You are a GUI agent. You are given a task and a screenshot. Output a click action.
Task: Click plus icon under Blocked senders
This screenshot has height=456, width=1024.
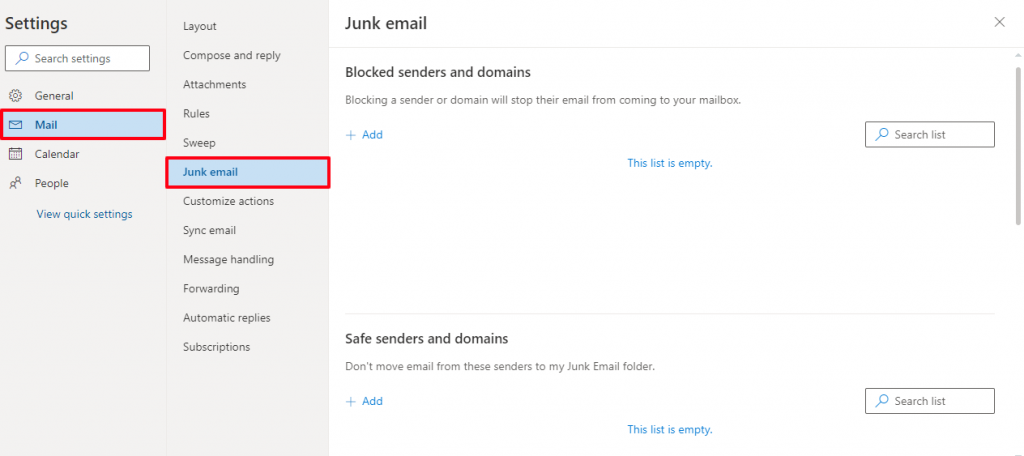pos(351,135)
